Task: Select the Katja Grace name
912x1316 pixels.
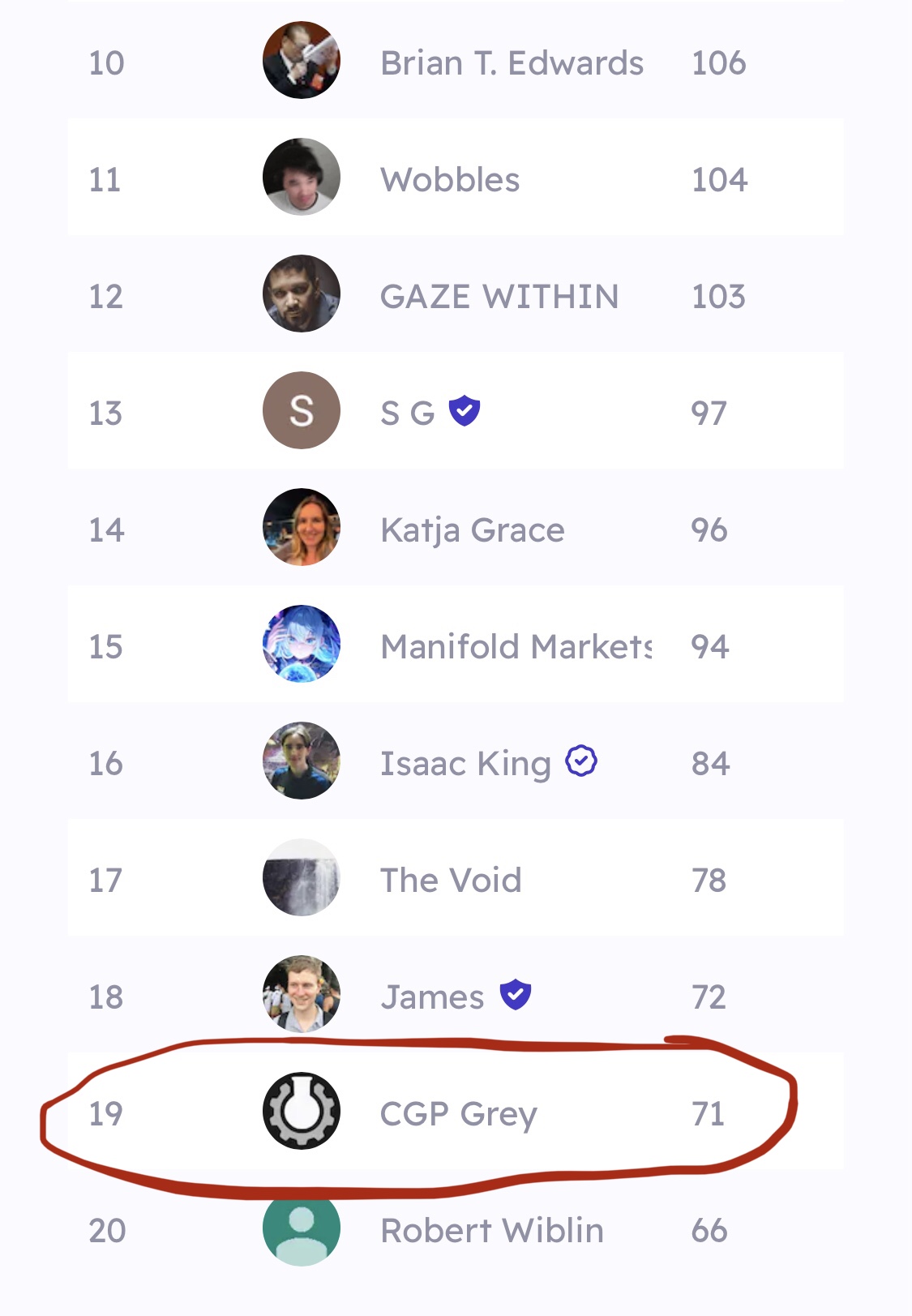Action: tap(473, 531)
